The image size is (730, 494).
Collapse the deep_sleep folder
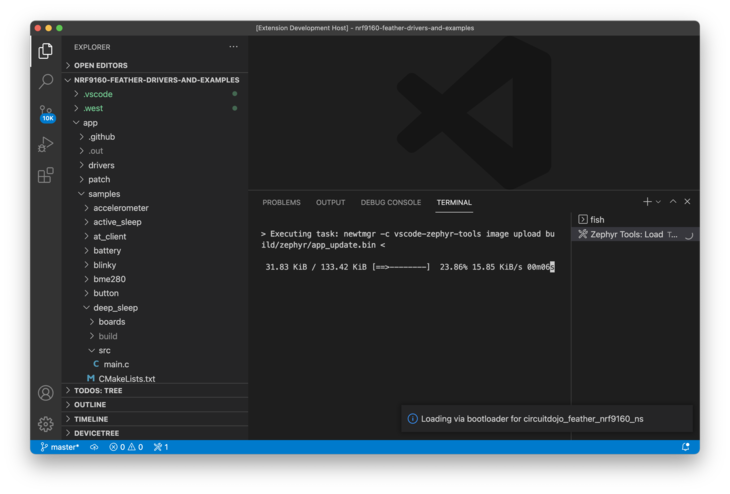(x=155, y=308)
